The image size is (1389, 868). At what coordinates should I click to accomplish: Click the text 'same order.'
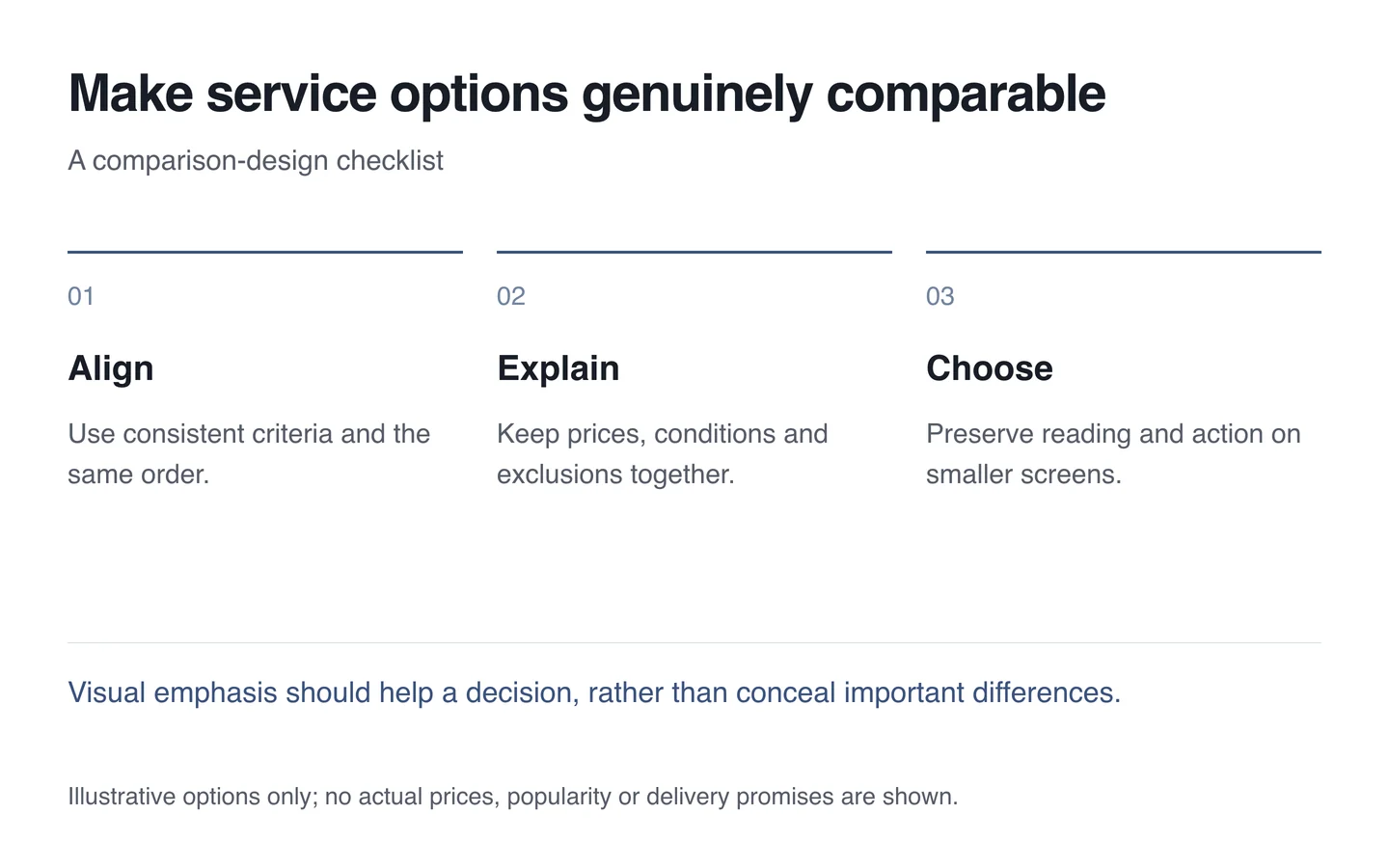pos(138,475)
